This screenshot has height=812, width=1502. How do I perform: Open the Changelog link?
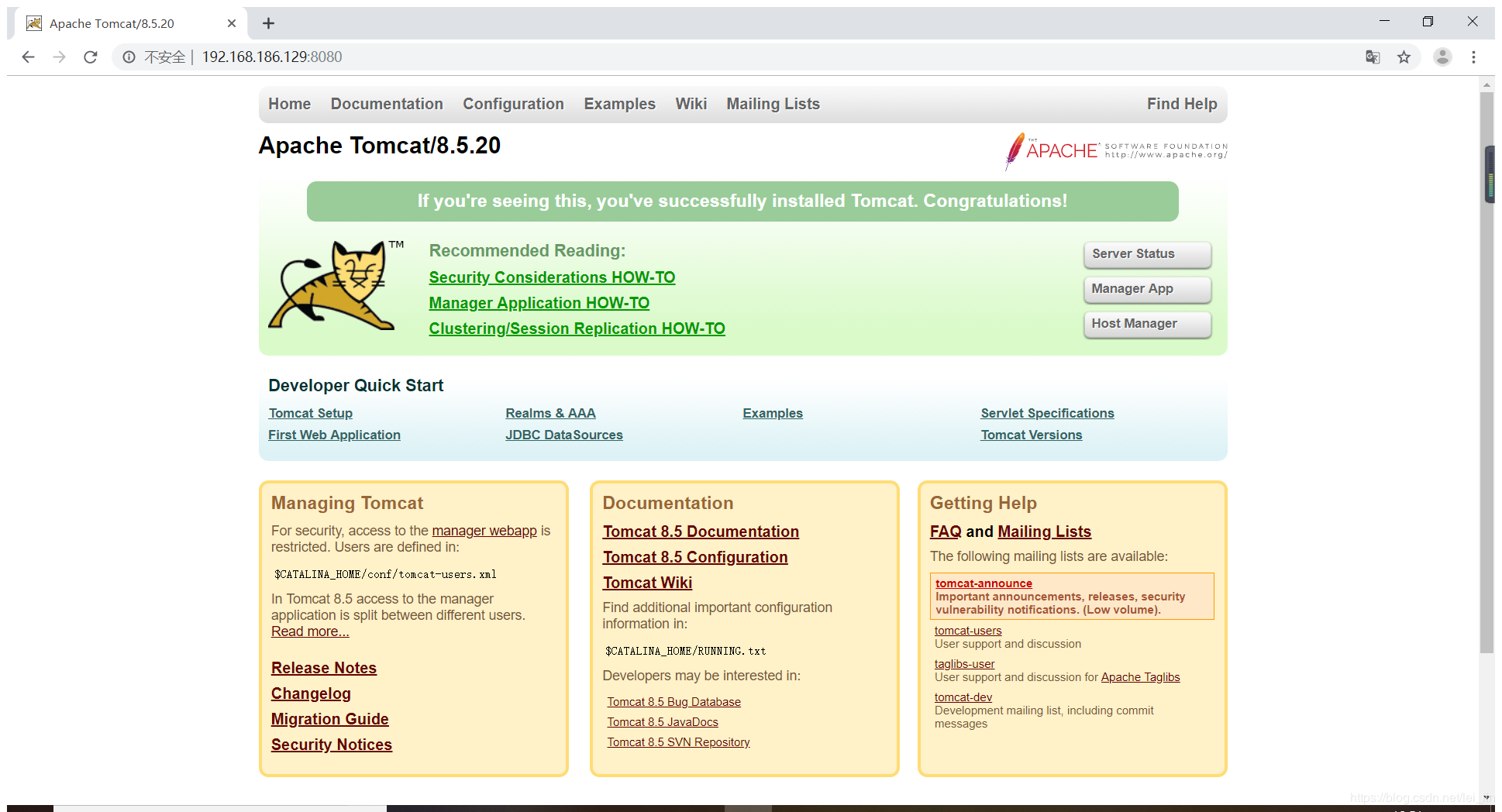[x=311, y=693]
